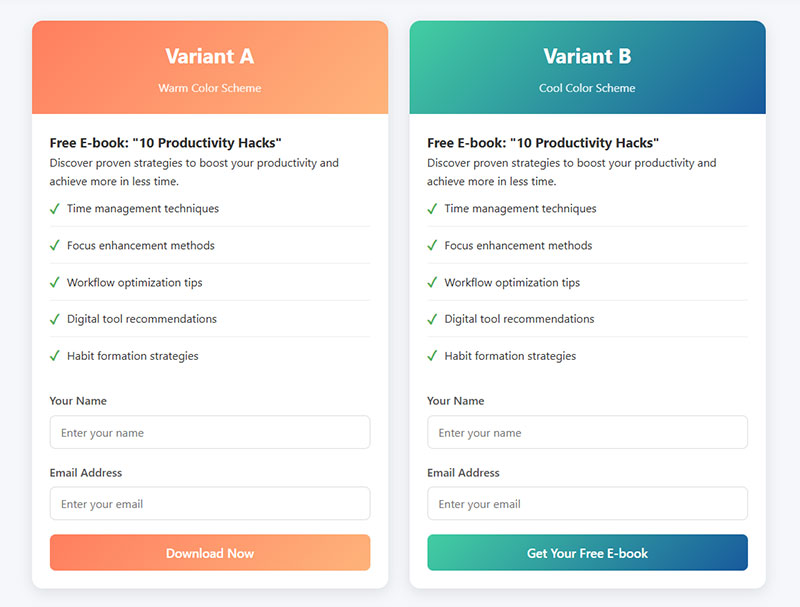Click the checkmark beside Time management techniques in Variant A
The width and height of the screenshot is (800, 607).
(x=55, y=209)
